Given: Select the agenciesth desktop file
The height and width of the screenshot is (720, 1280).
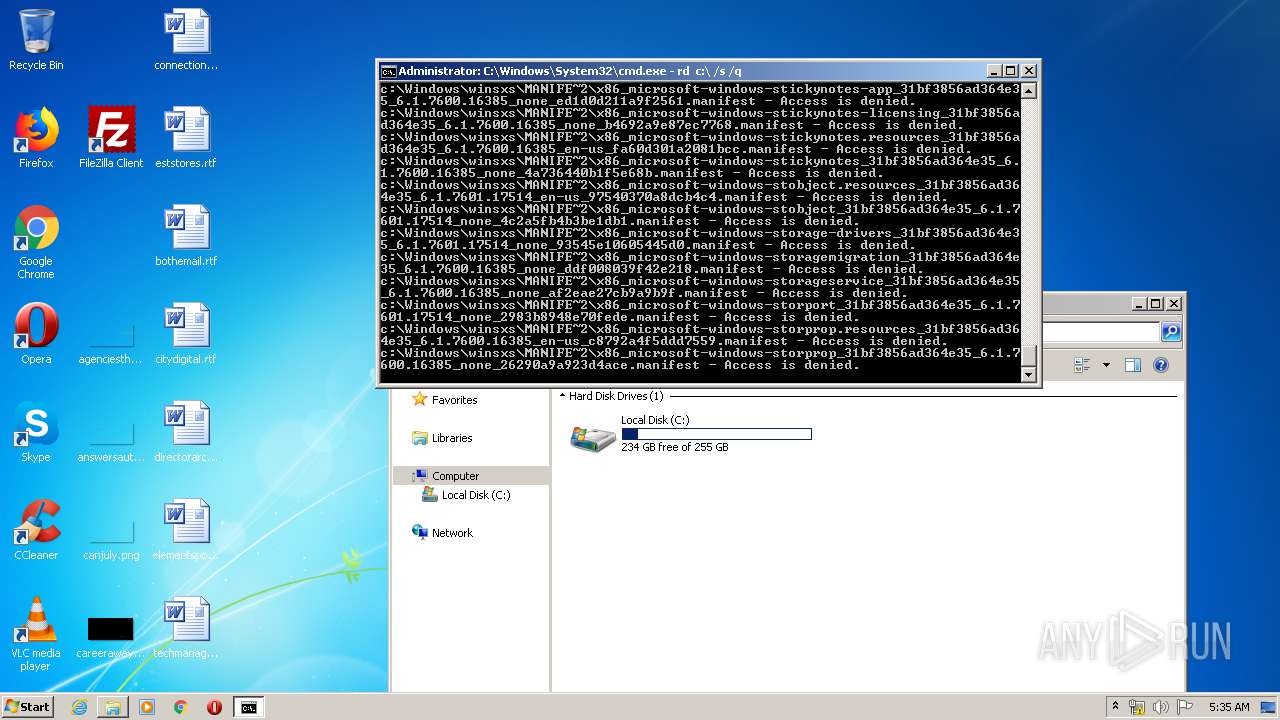Looking at the screenshot, I should tap(111, 342).
